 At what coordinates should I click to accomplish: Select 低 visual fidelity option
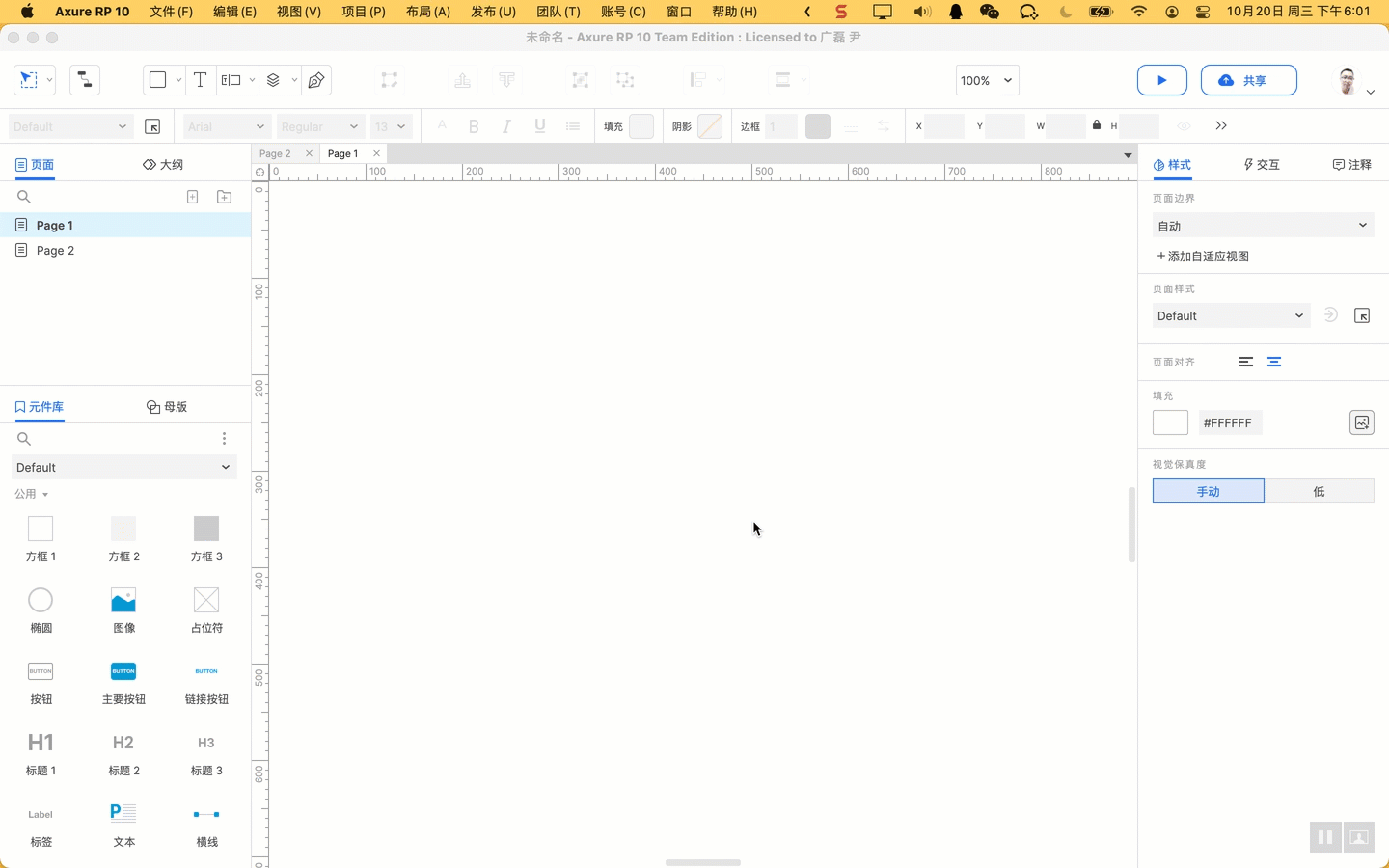(x=1320, y=491)
